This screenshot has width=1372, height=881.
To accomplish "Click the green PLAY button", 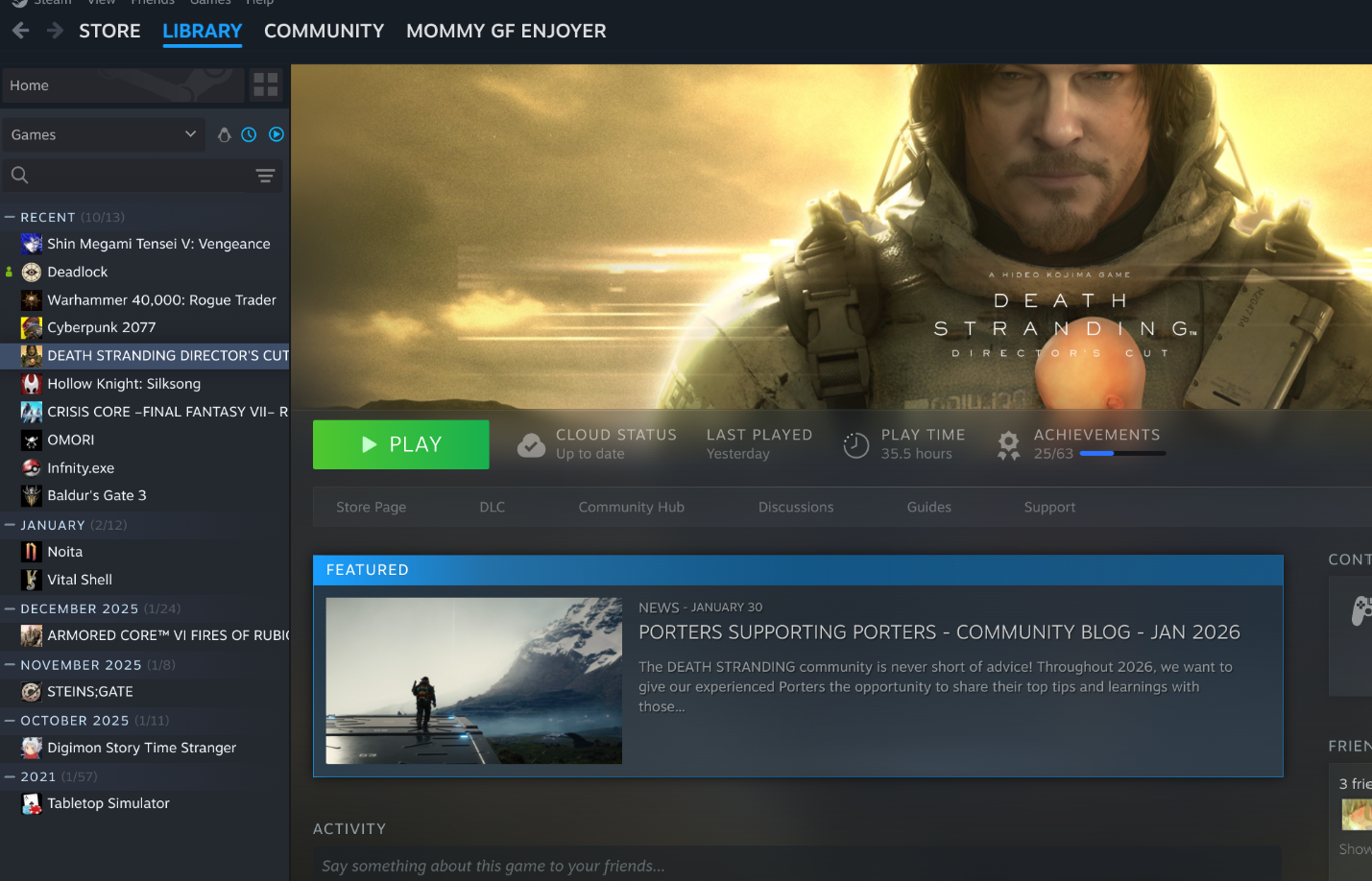I will (401, 444).
